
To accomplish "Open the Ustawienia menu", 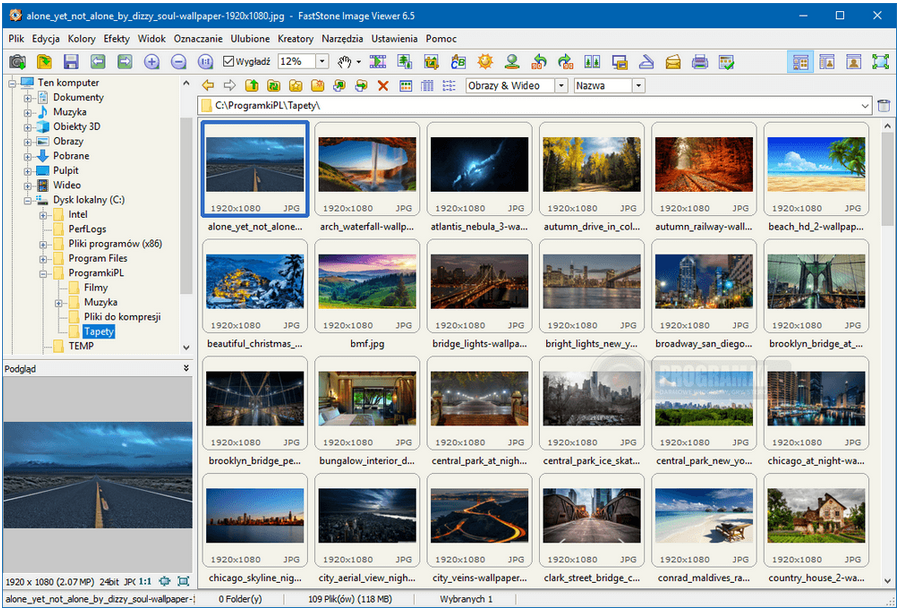I will [x=394, y=38].
